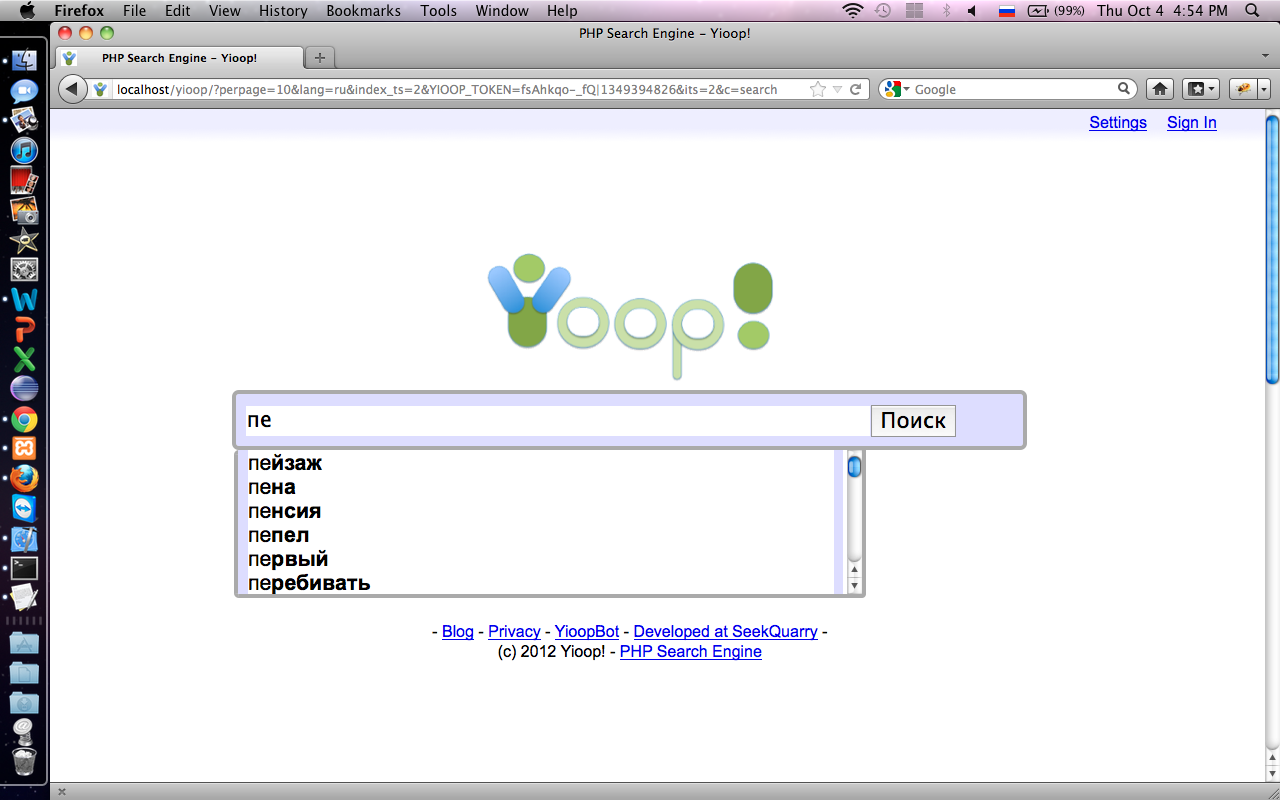Screen dimensions: 1280x800
Task: Click the suggestion list scroll up arrow
Action: click(x=854, y=571)
